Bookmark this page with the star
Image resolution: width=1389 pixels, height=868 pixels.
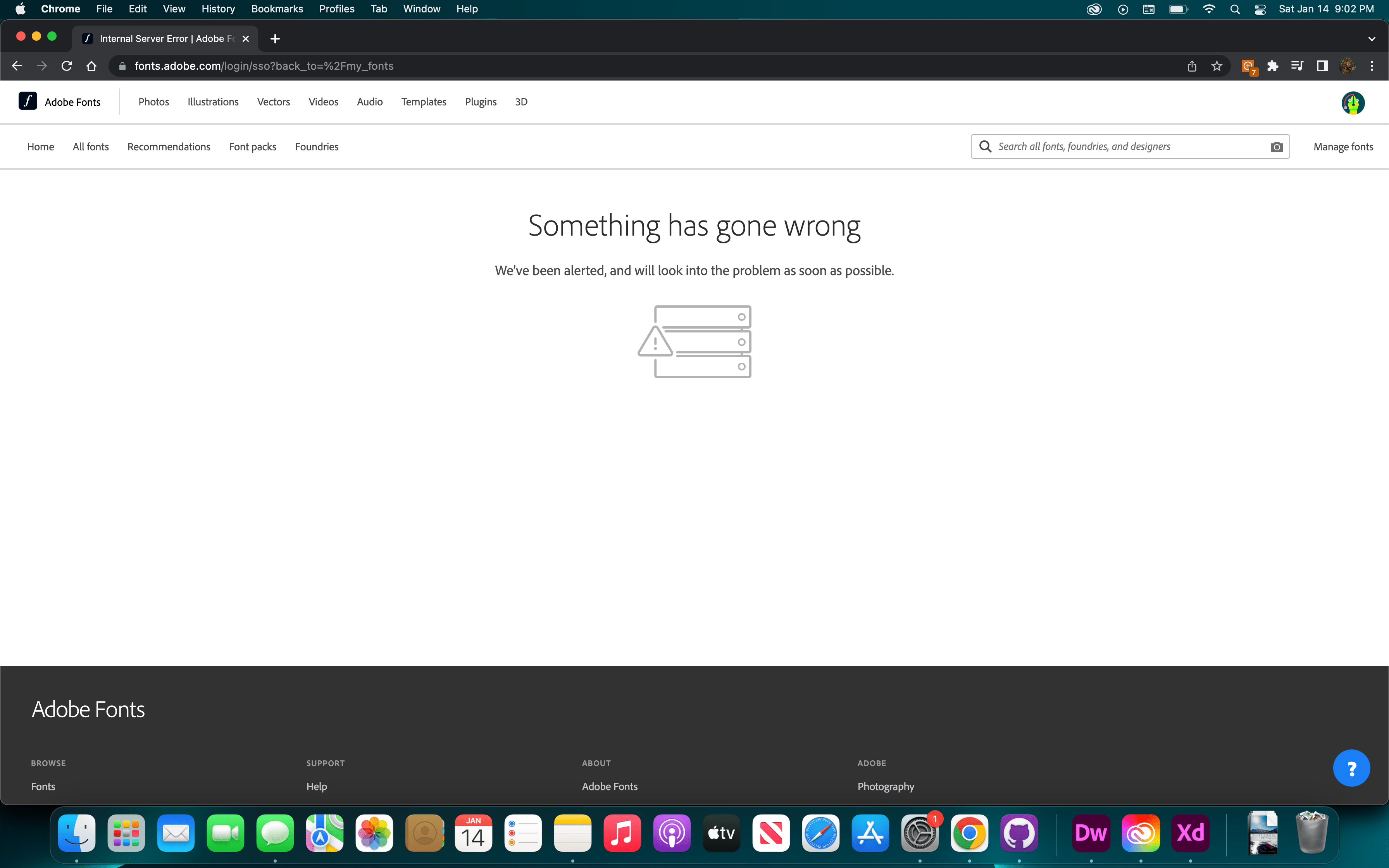(1217, 65)
